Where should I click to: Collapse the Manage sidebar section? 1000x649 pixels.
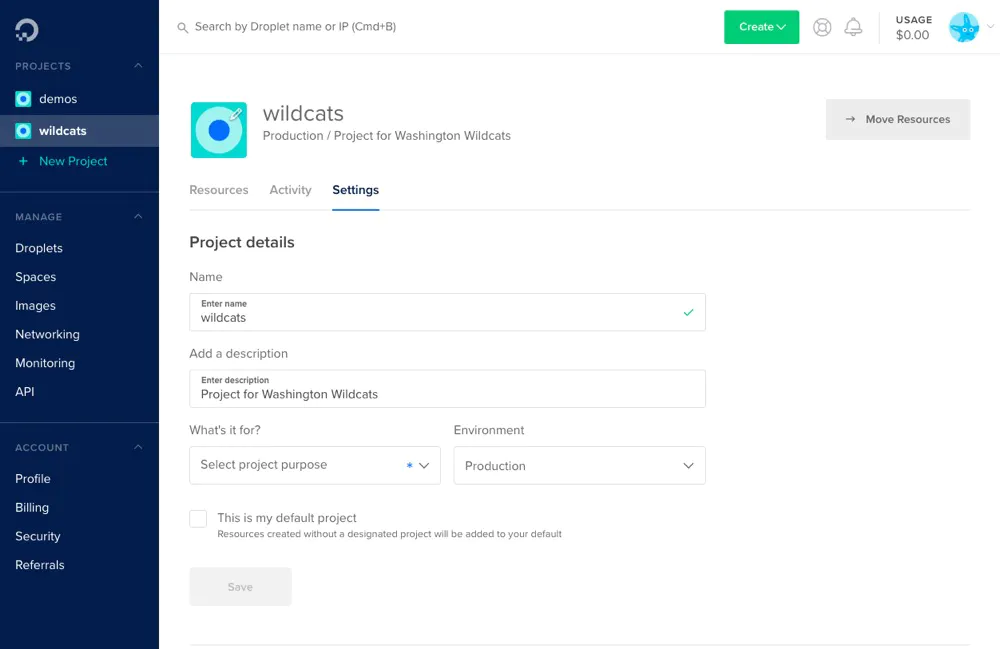click(x=138, y=217)
